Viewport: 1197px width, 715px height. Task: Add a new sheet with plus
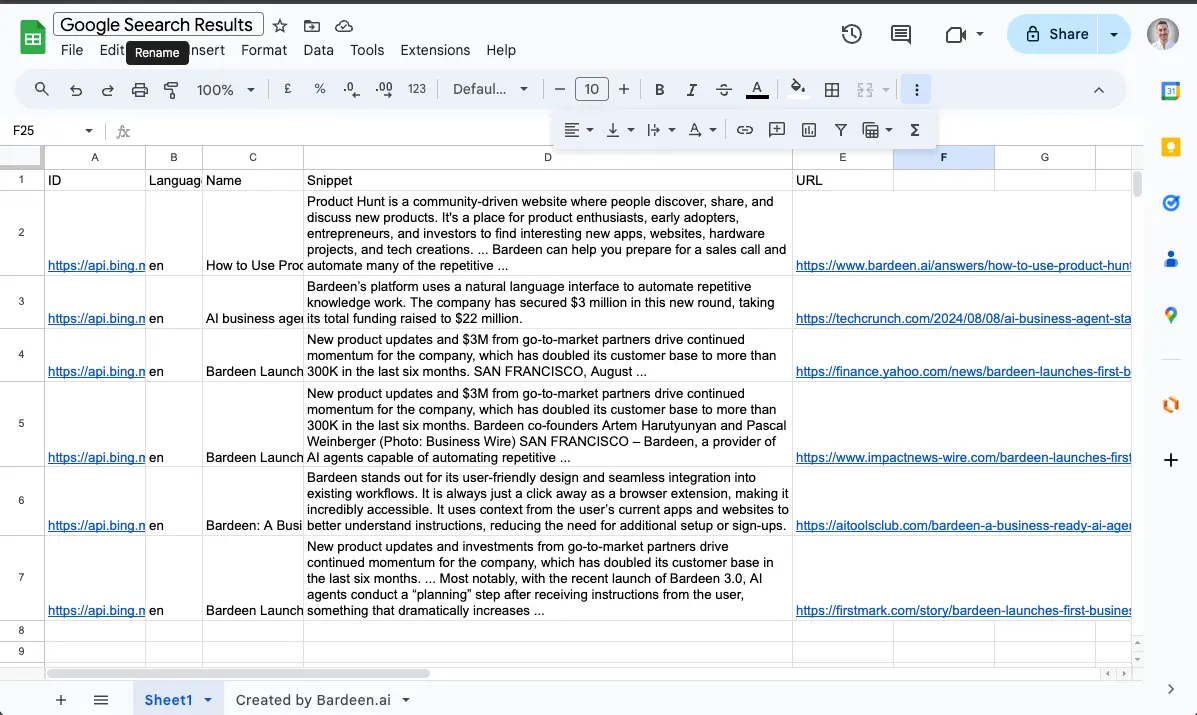[x=61, y=700]
